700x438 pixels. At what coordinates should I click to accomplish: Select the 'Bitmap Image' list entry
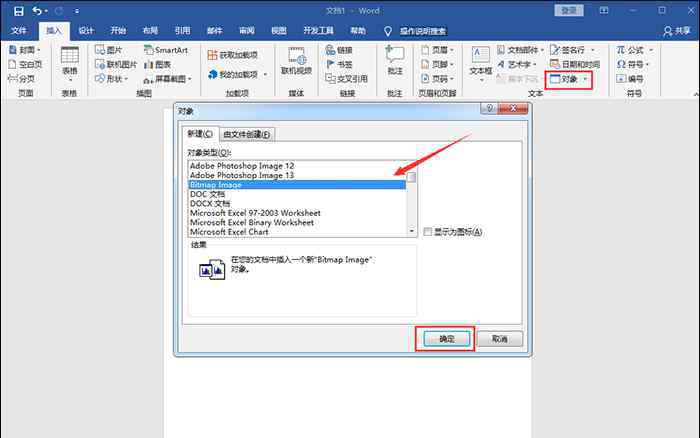coord(297,184)
